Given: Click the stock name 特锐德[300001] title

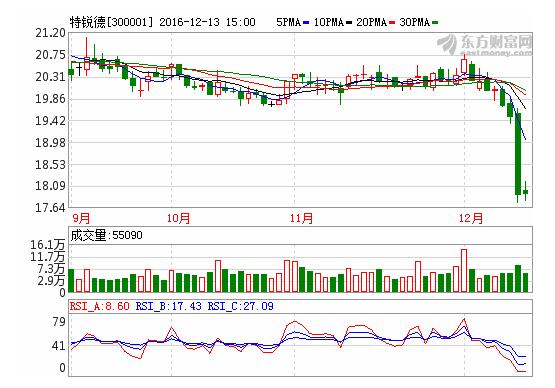Looking at the screenshot, I should point(111,22).
